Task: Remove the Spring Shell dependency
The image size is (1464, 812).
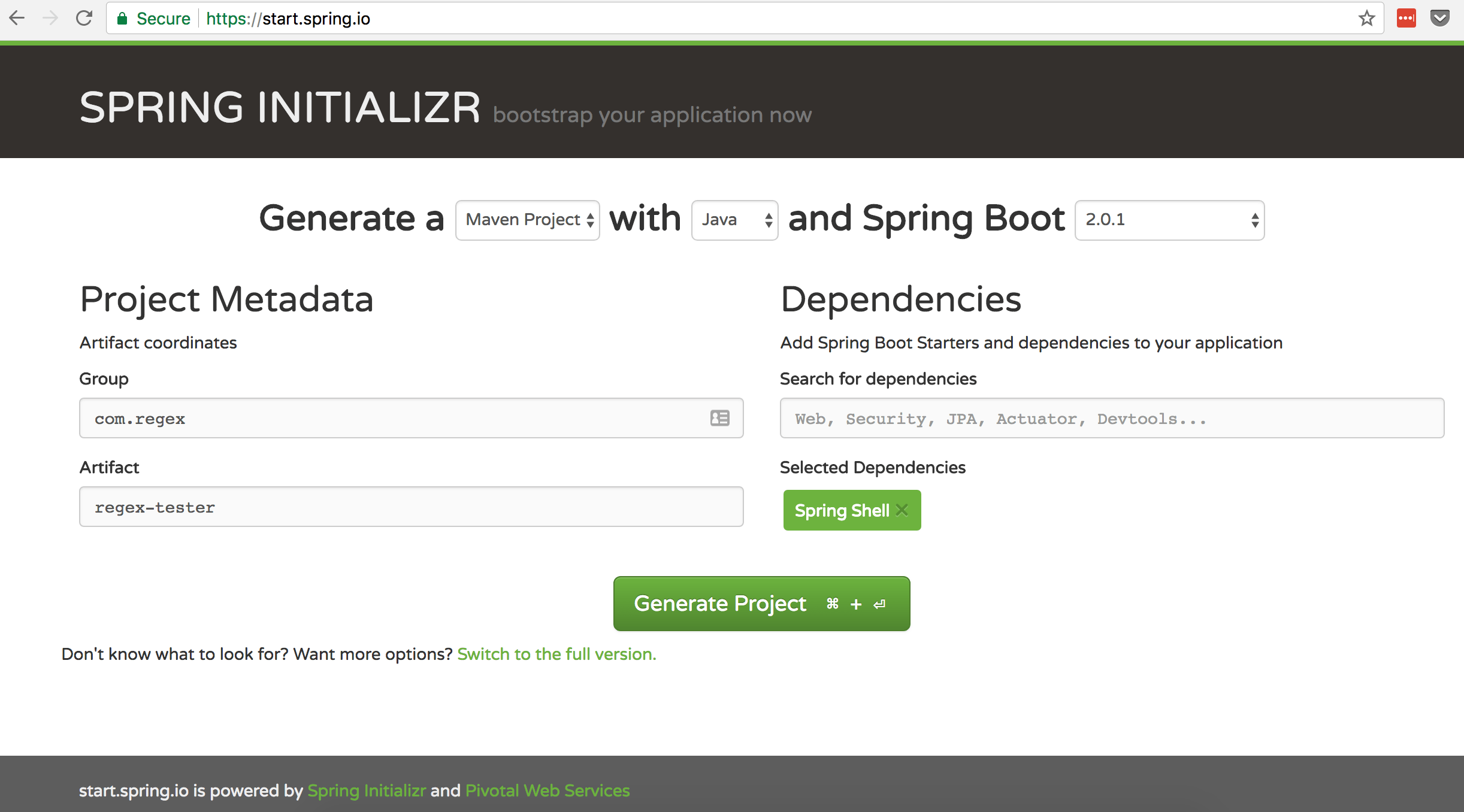Action: coord(902,510)
